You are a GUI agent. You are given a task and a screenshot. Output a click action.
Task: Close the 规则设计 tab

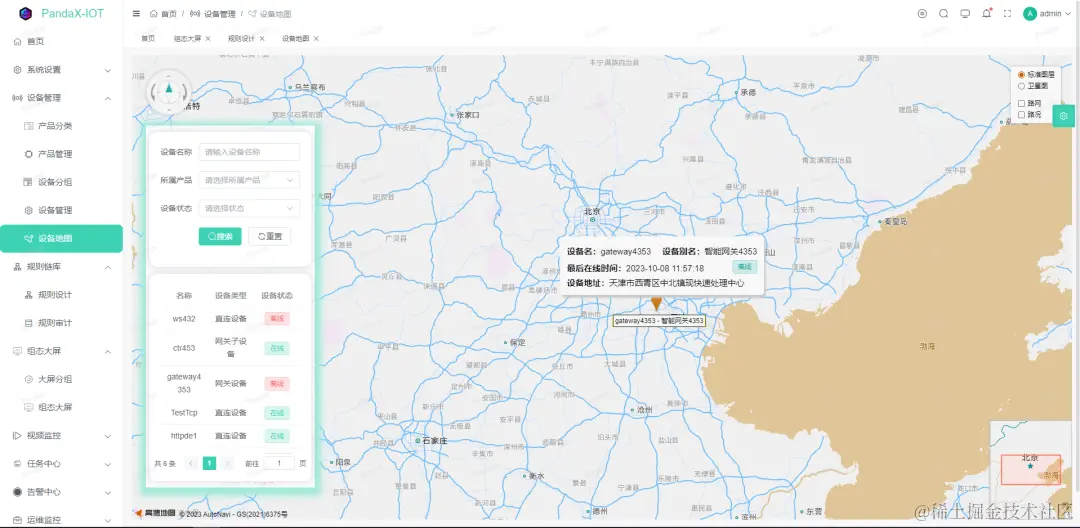[262, 39]
